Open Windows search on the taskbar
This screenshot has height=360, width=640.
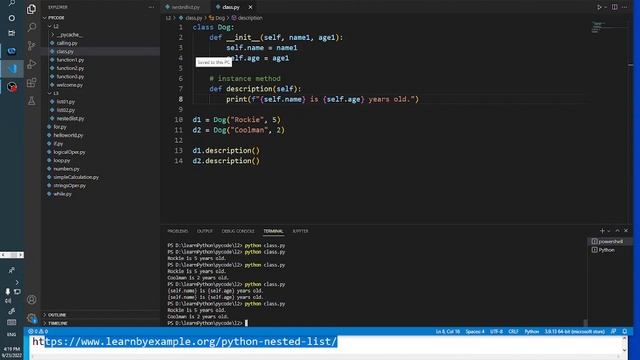(11, 3)
